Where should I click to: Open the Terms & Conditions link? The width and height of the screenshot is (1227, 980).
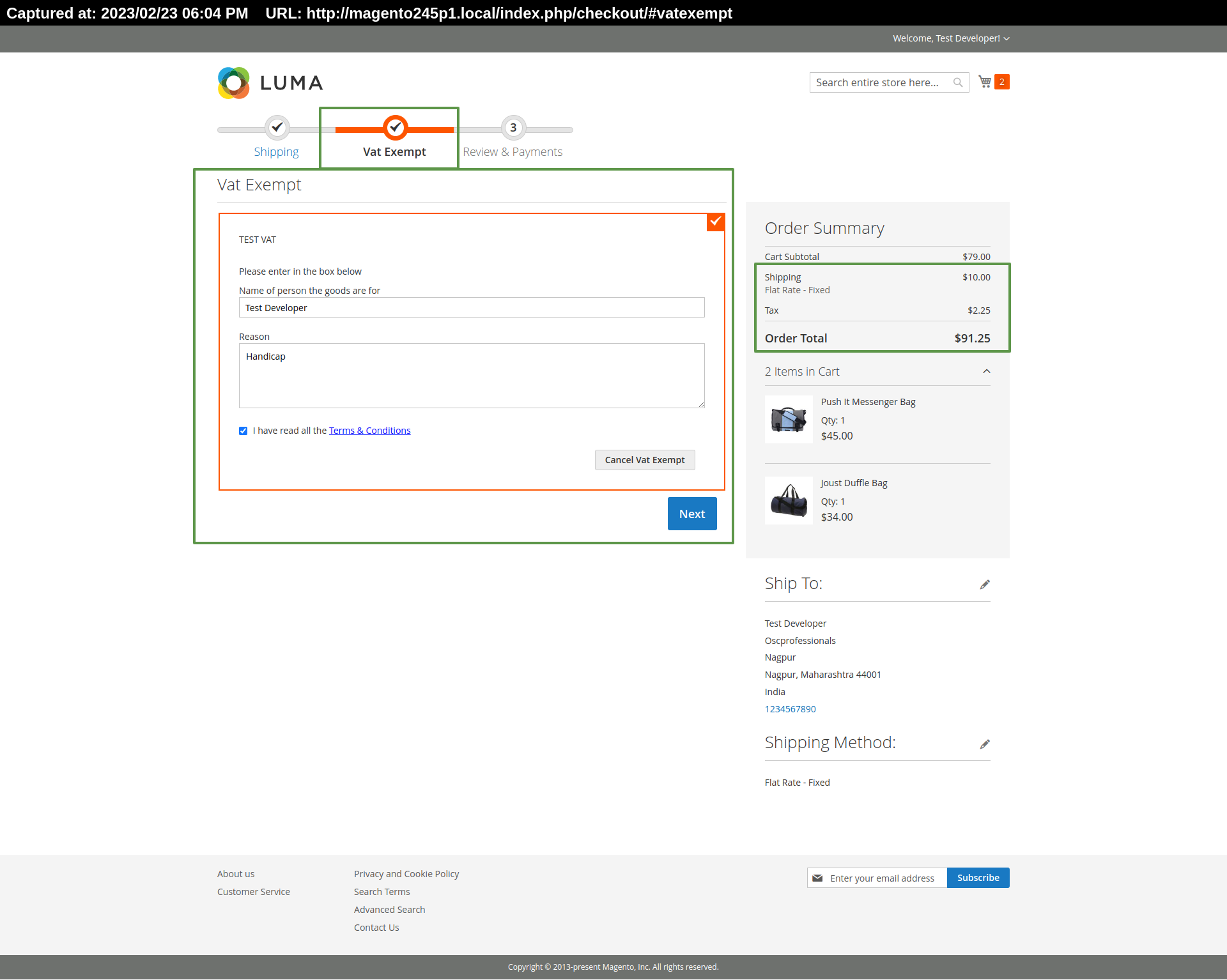tap(369, 431)
